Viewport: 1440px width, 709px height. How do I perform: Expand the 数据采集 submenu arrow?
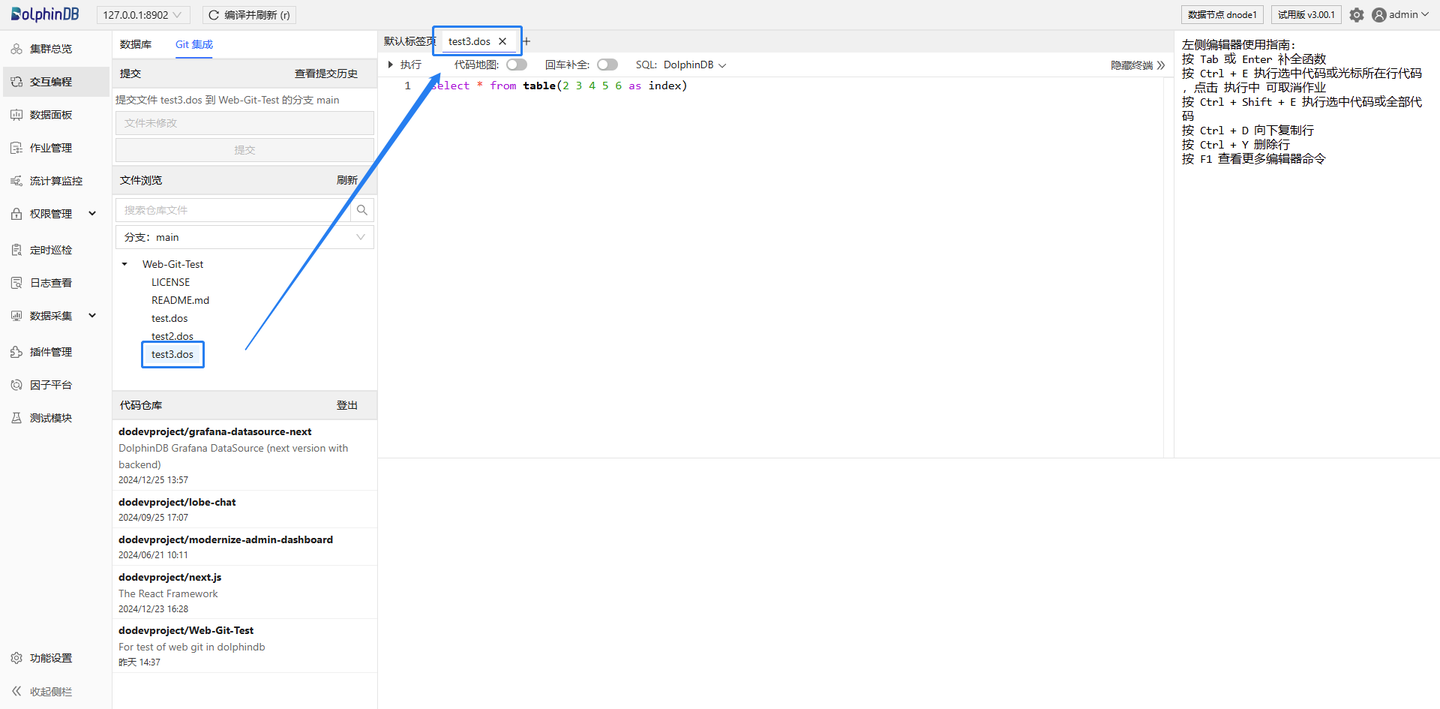pos(93,316)
